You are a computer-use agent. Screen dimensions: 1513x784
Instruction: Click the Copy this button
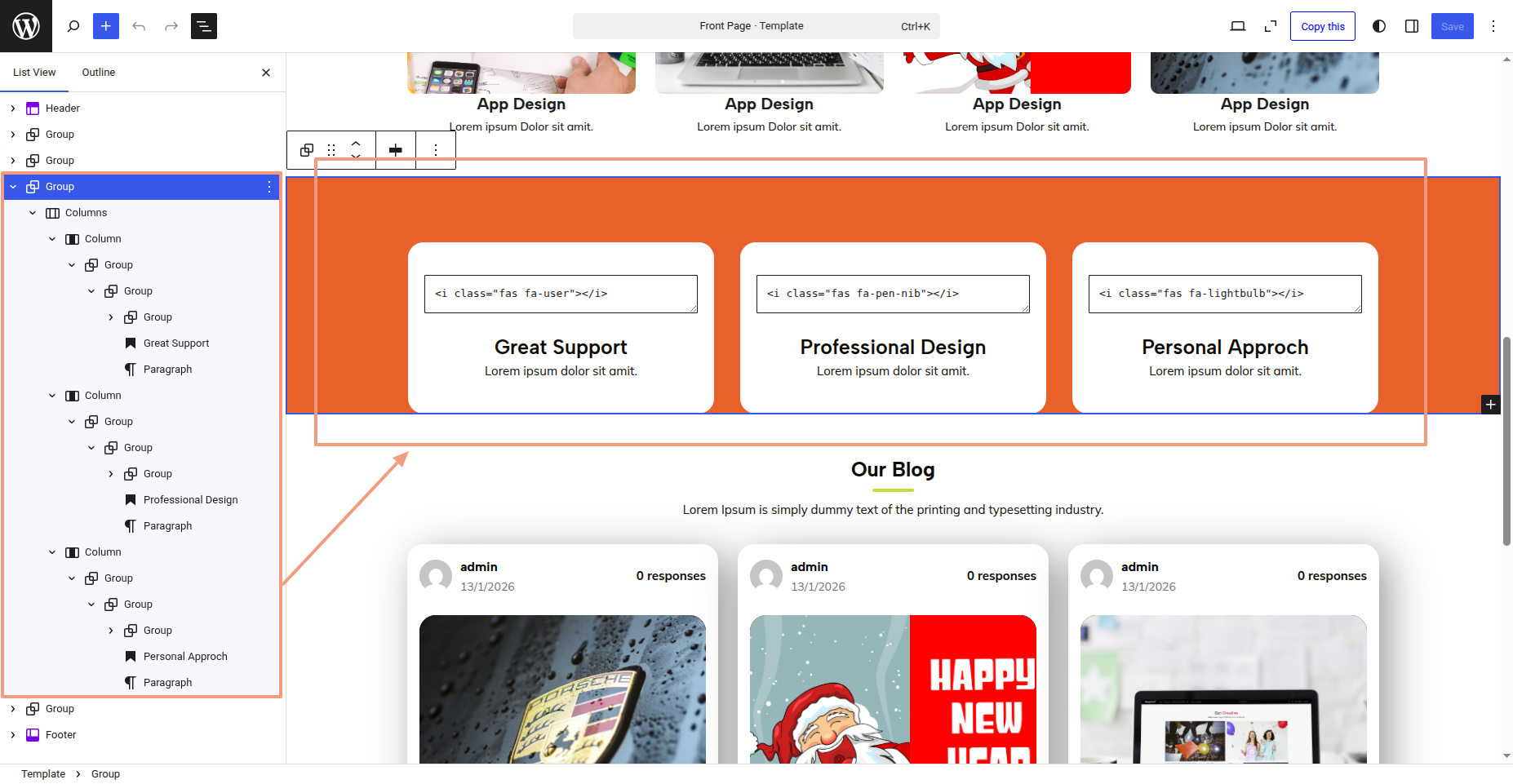[1323, 26]
